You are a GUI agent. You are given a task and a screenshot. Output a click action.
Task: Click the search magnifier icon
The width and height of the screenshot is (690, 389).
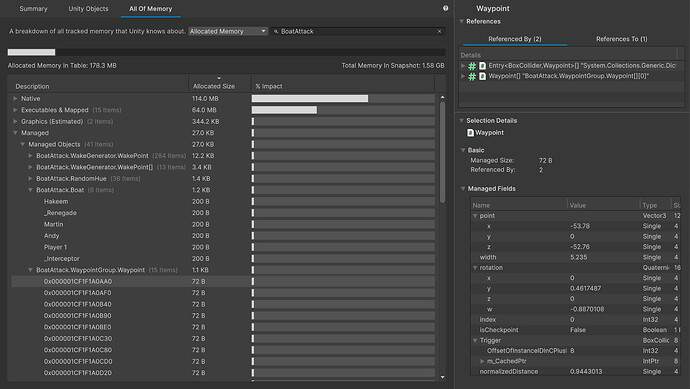click(x=276, y=31)
